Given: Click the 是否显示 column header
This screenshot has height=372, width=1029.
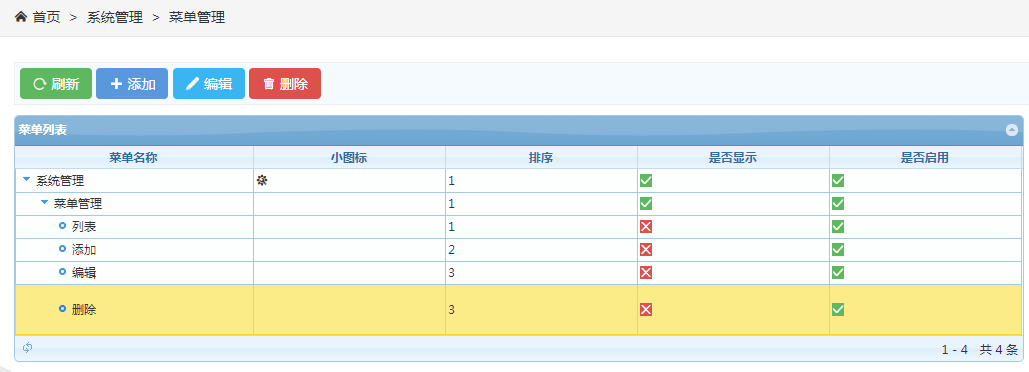Looking at the screenshot, I should pyautogui.click(x=733, y=157).
